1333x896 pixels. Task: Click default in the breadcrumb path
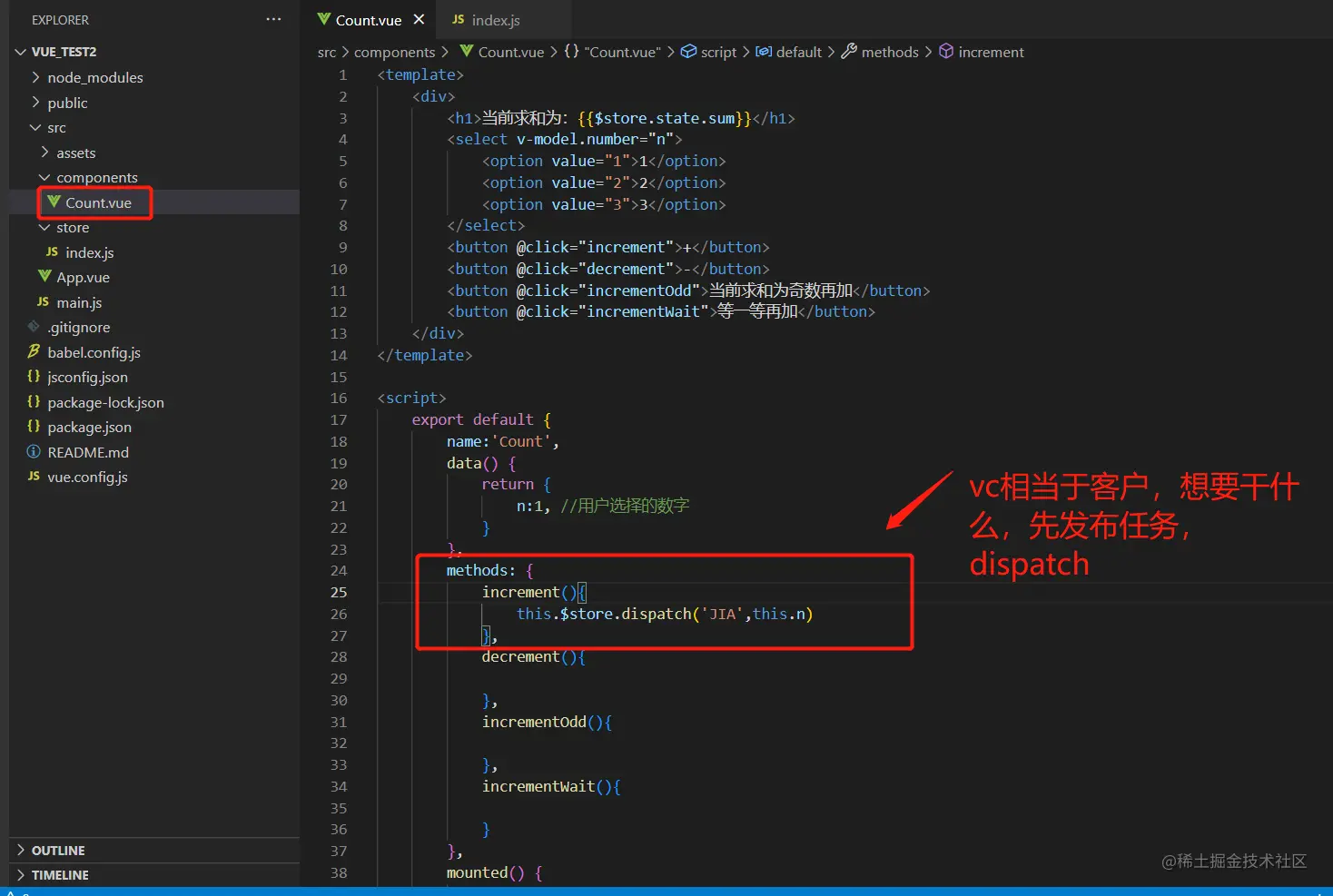coord(799,52)
